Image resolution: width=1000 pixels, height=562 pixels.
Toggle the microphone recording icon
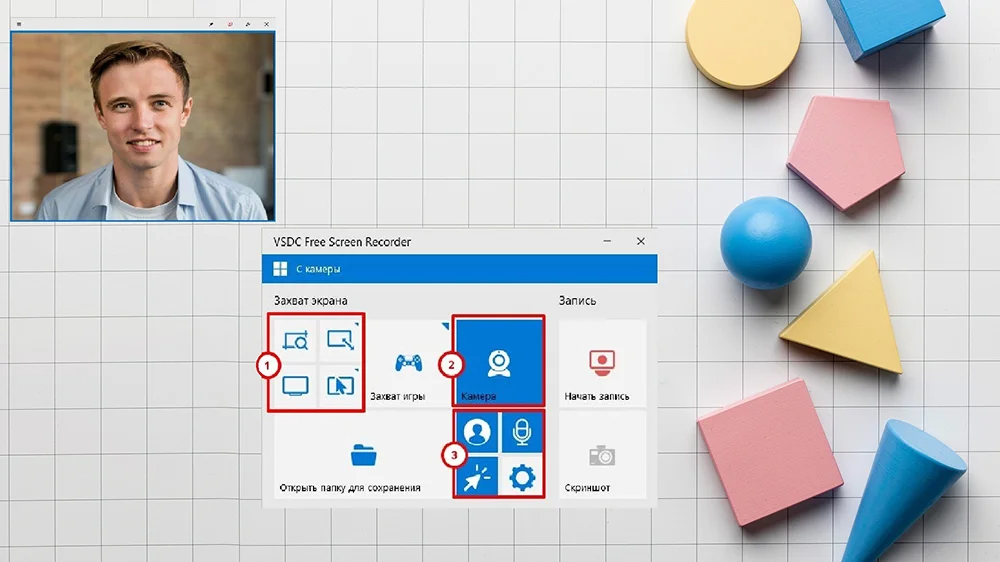[x=522, y=433]
